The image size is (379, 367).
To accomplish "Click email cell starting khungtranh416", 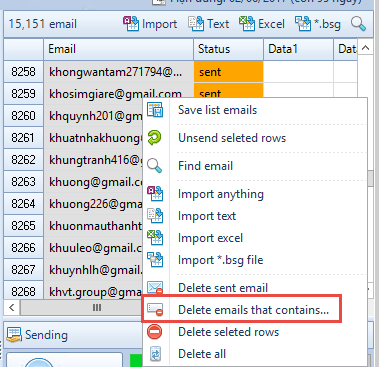I will 93,160.
